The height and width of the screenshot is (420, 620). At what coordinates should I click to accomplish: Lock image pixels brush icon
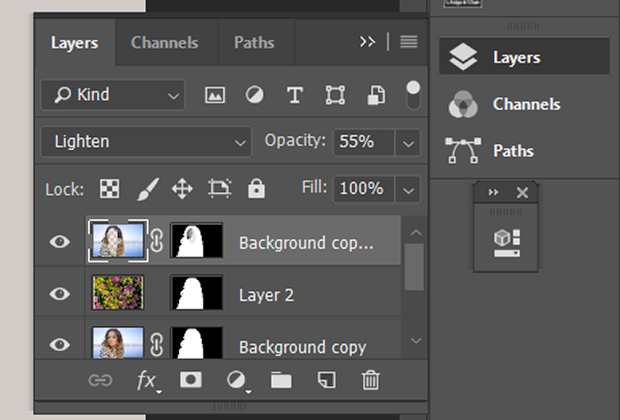click(x=148, y=189)
